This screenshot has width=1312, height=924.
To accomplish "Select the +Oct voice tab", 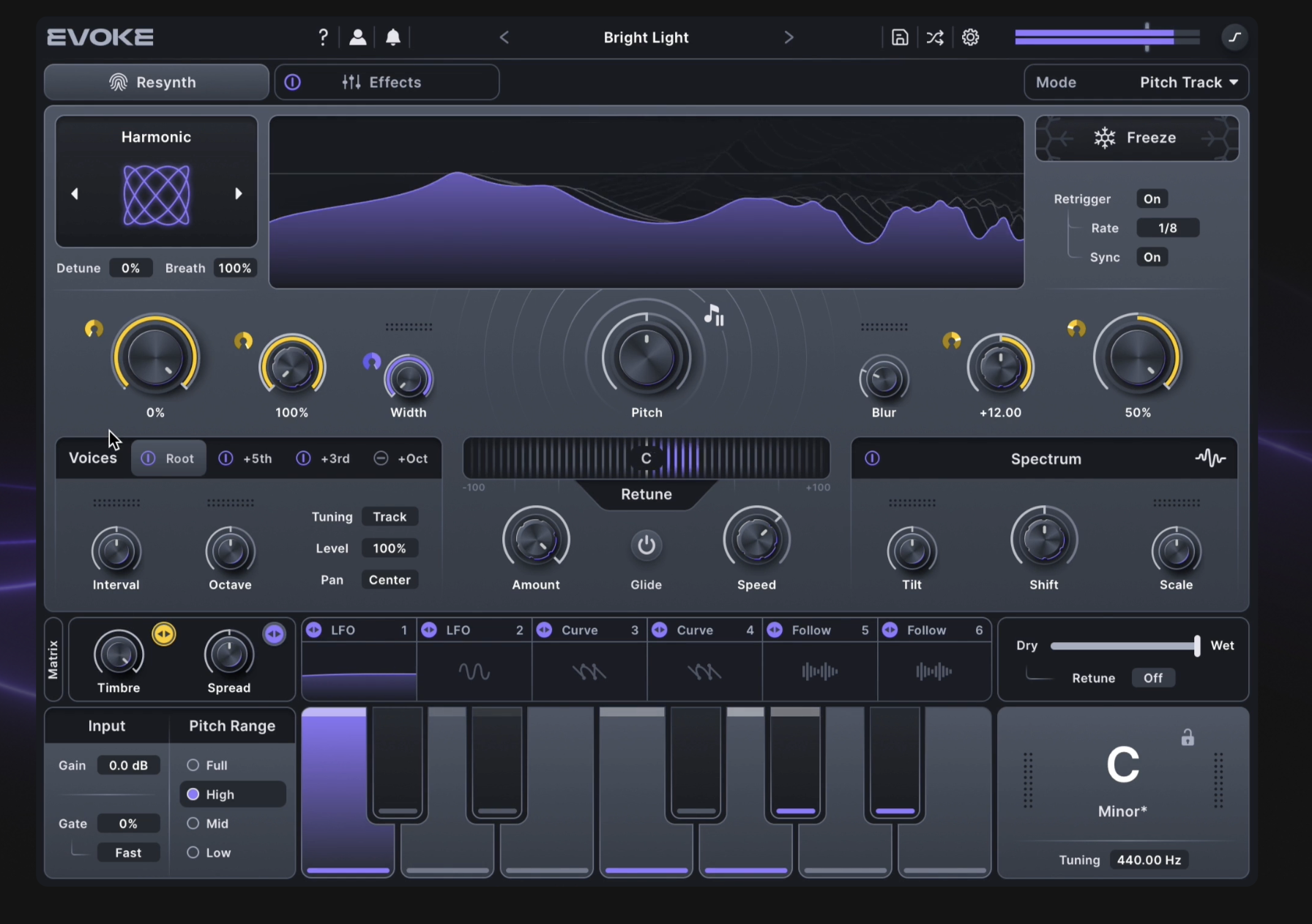I will coord(401,458).
